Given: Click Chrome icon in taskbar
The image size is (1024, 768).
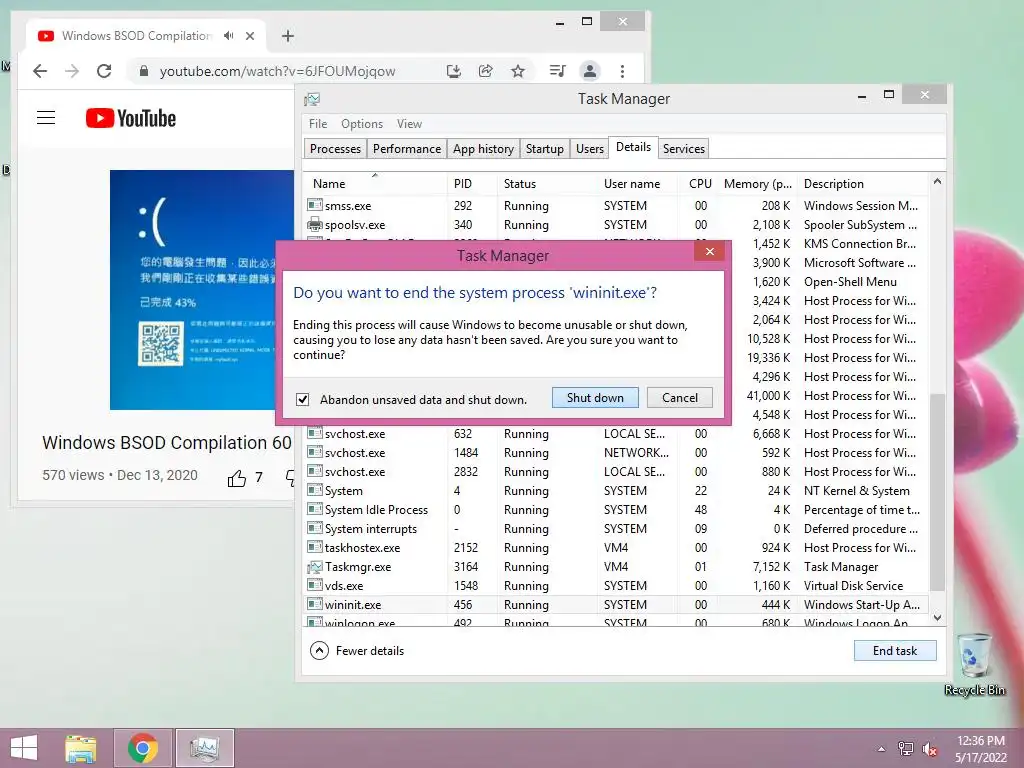Looking at the screenshot, I should [142, 748].
